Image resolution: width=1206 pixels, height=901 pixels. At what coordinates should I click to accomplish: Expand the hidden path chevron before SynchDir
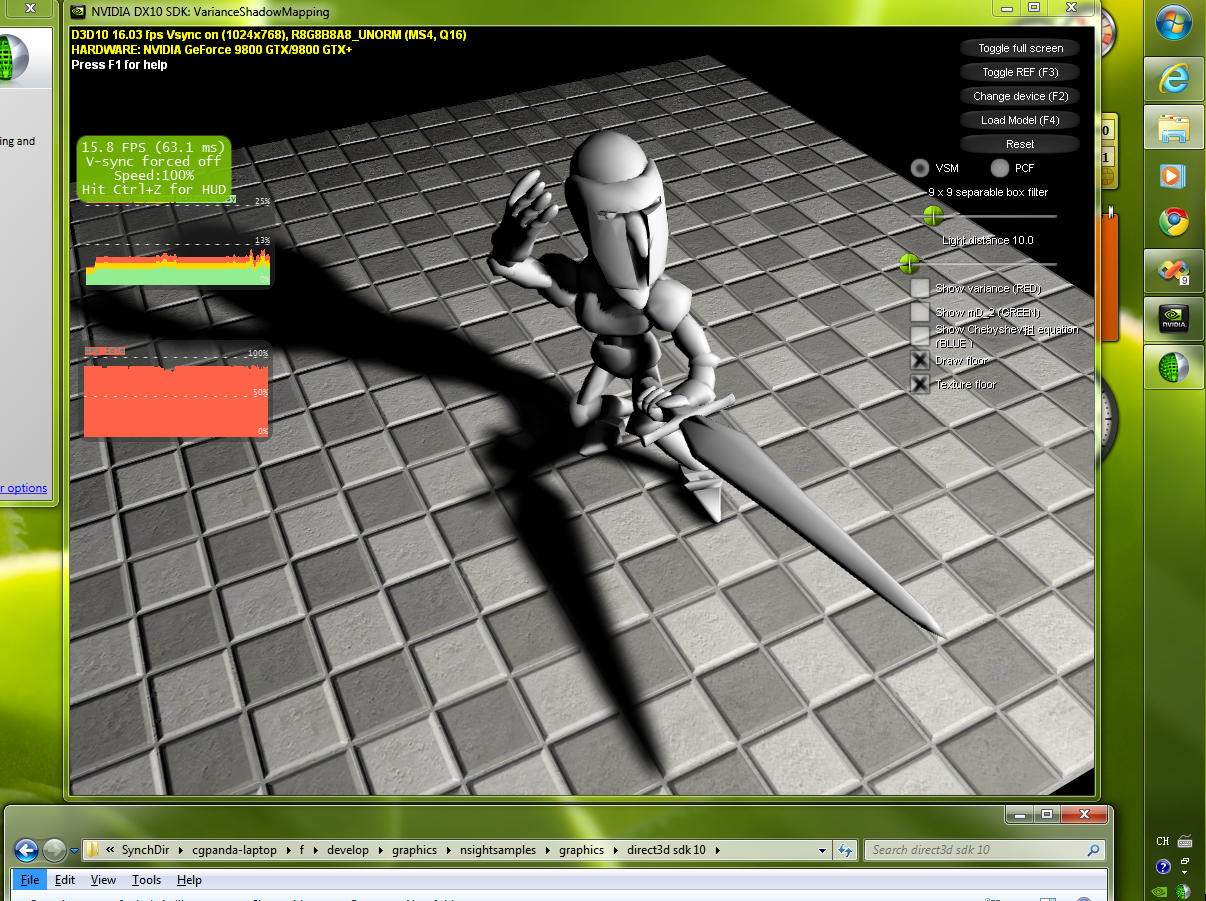coord(110,851)
